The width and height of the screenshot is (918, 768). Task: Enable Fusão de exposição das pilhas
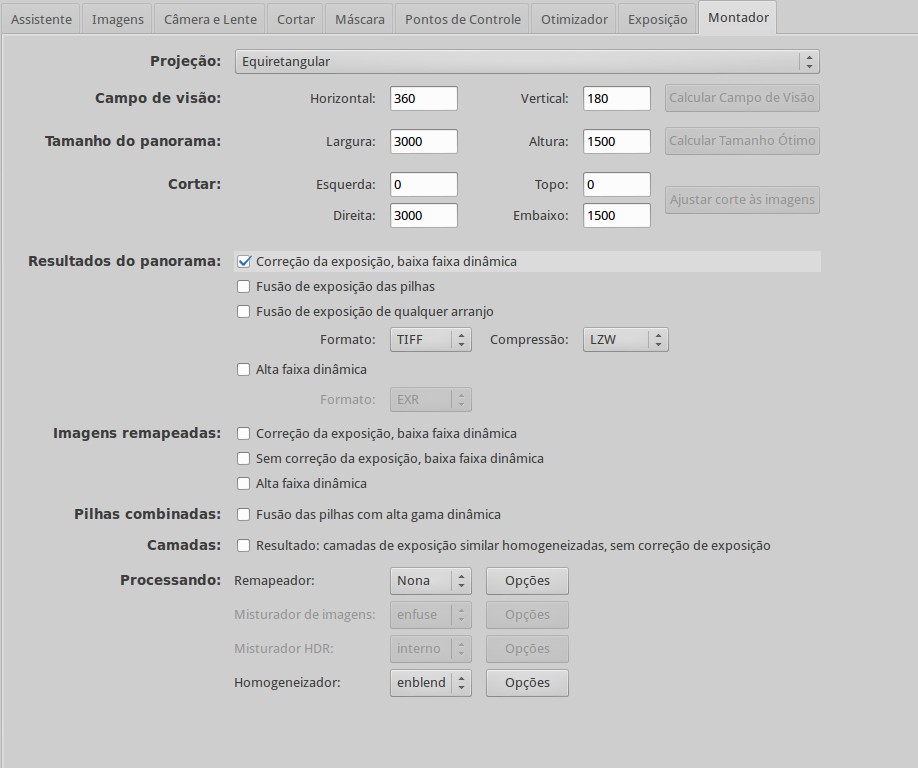pyautogui.click(x=243, y=287)
